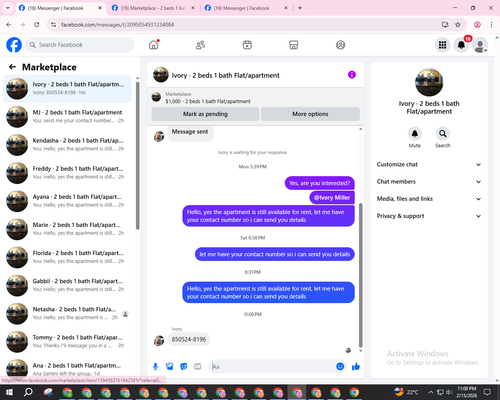Open the notifications bell with 16 badge
This screenshot has width=500, height=400.
(x=461, y=45)
